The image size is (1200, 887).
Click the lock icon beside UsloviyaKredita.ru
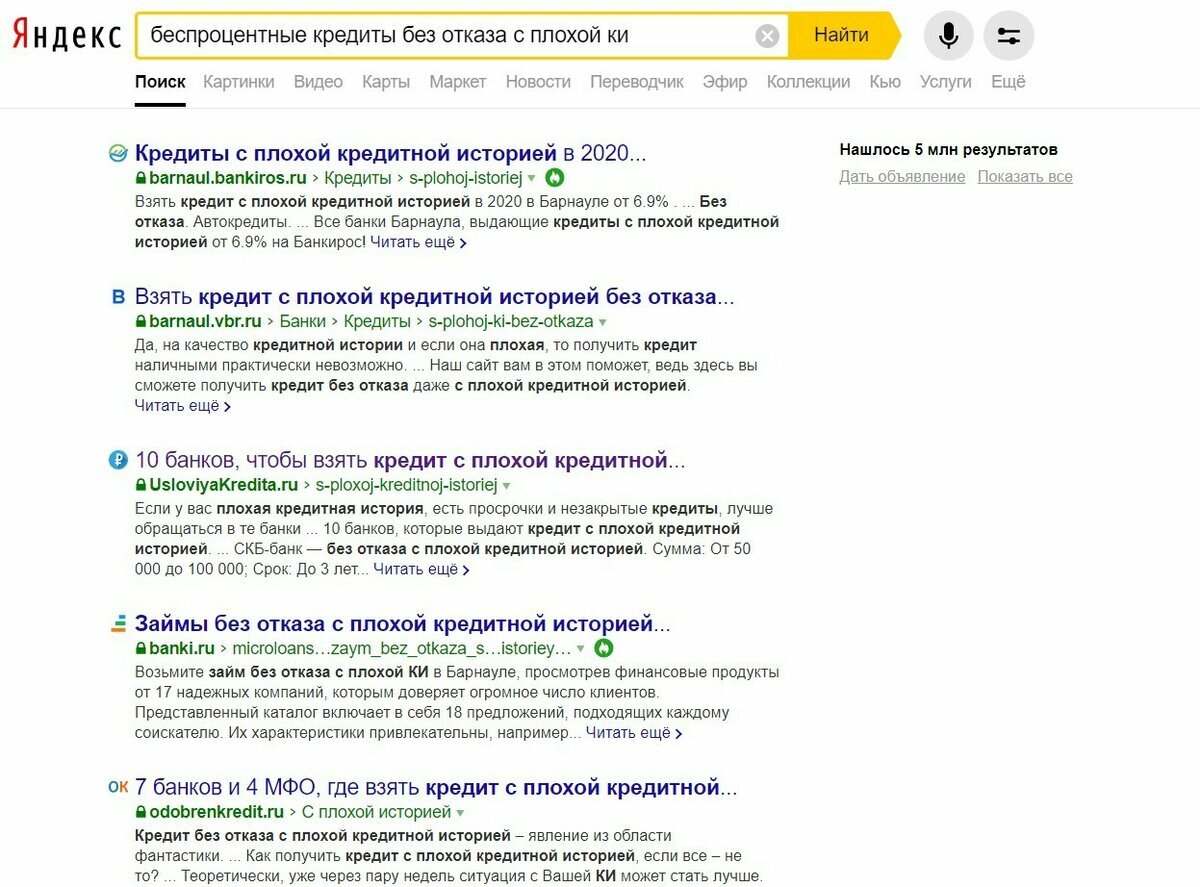point(141,485)
